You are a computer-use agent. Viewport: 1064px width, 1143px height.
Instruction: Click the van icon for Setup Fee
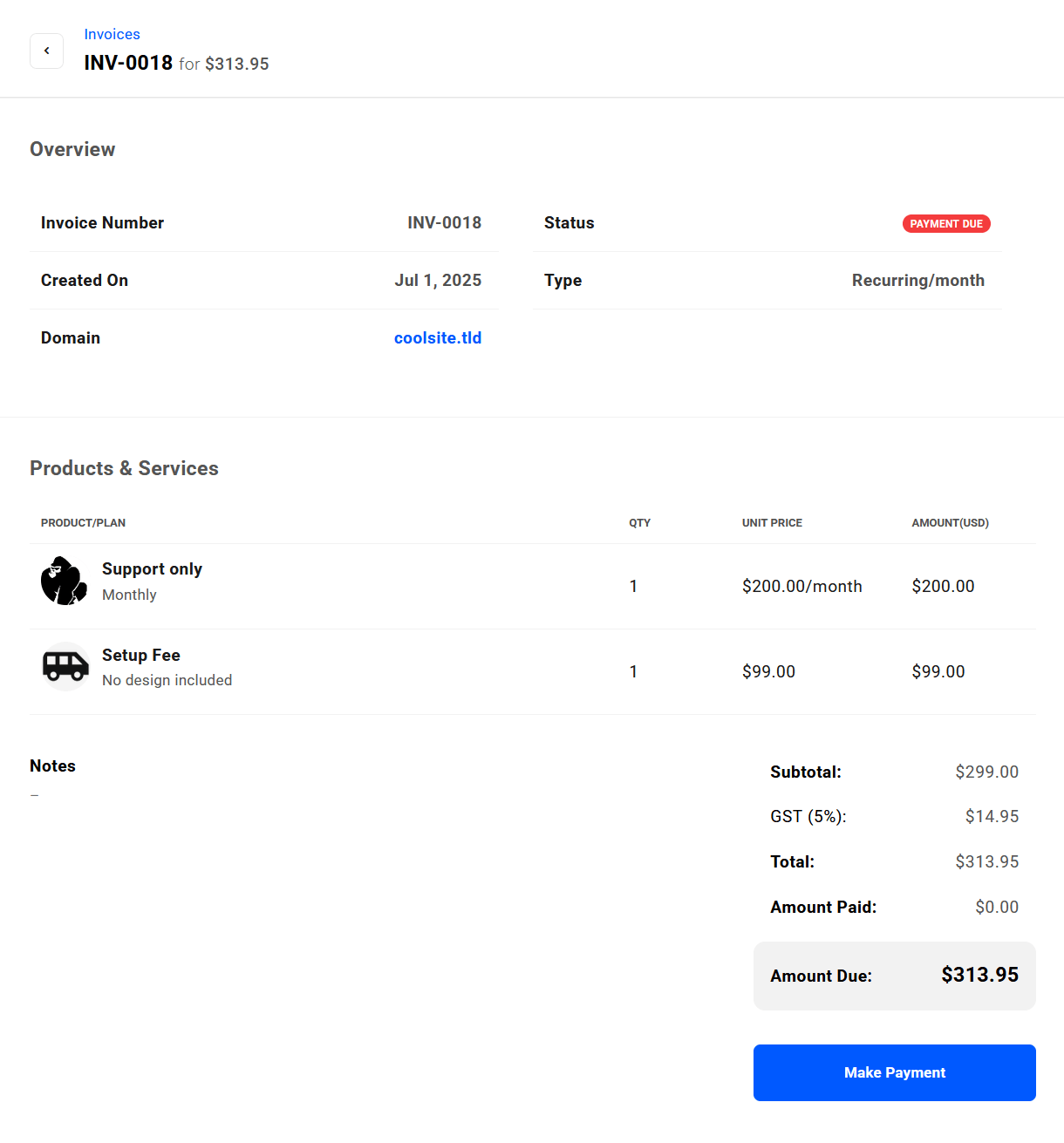coord(65,667)
